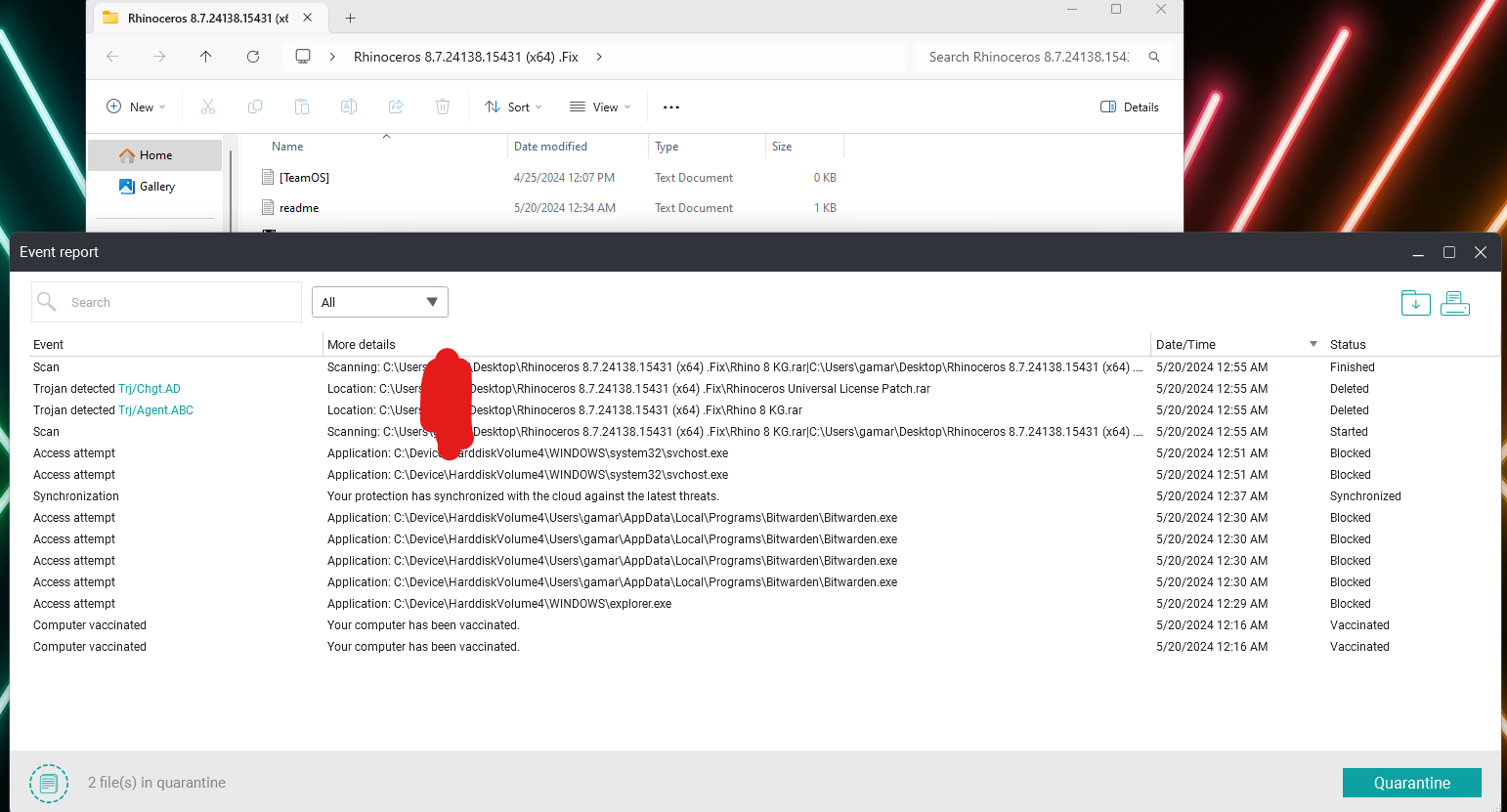This screenshot has width=1507, height=812.
Task: Click the 2 file(s) in quarantine text
Action: pyautogui.click(x=156, y=783)
